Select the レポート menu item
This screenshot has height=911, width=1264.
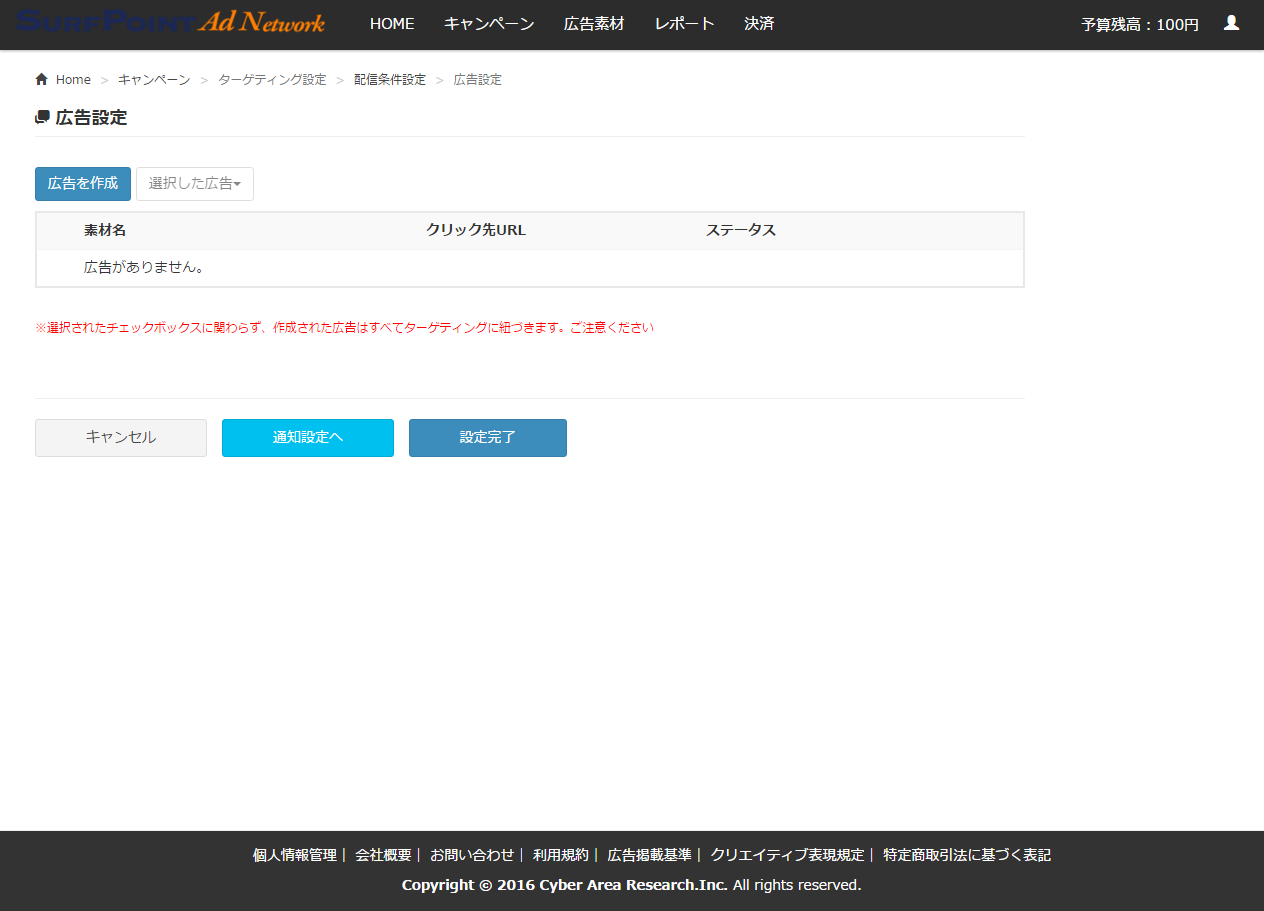685,24
